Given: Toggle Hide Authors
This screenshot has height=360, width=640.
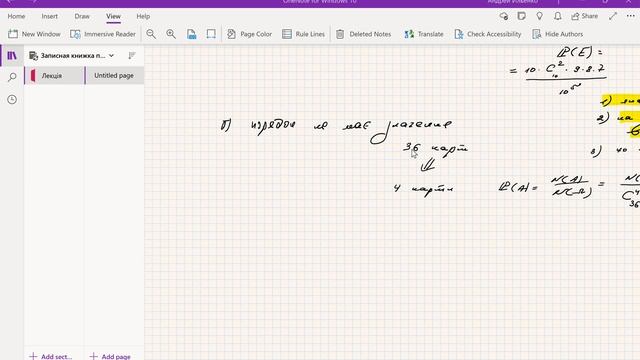Looking at the screenshot, I should [558, 34].
